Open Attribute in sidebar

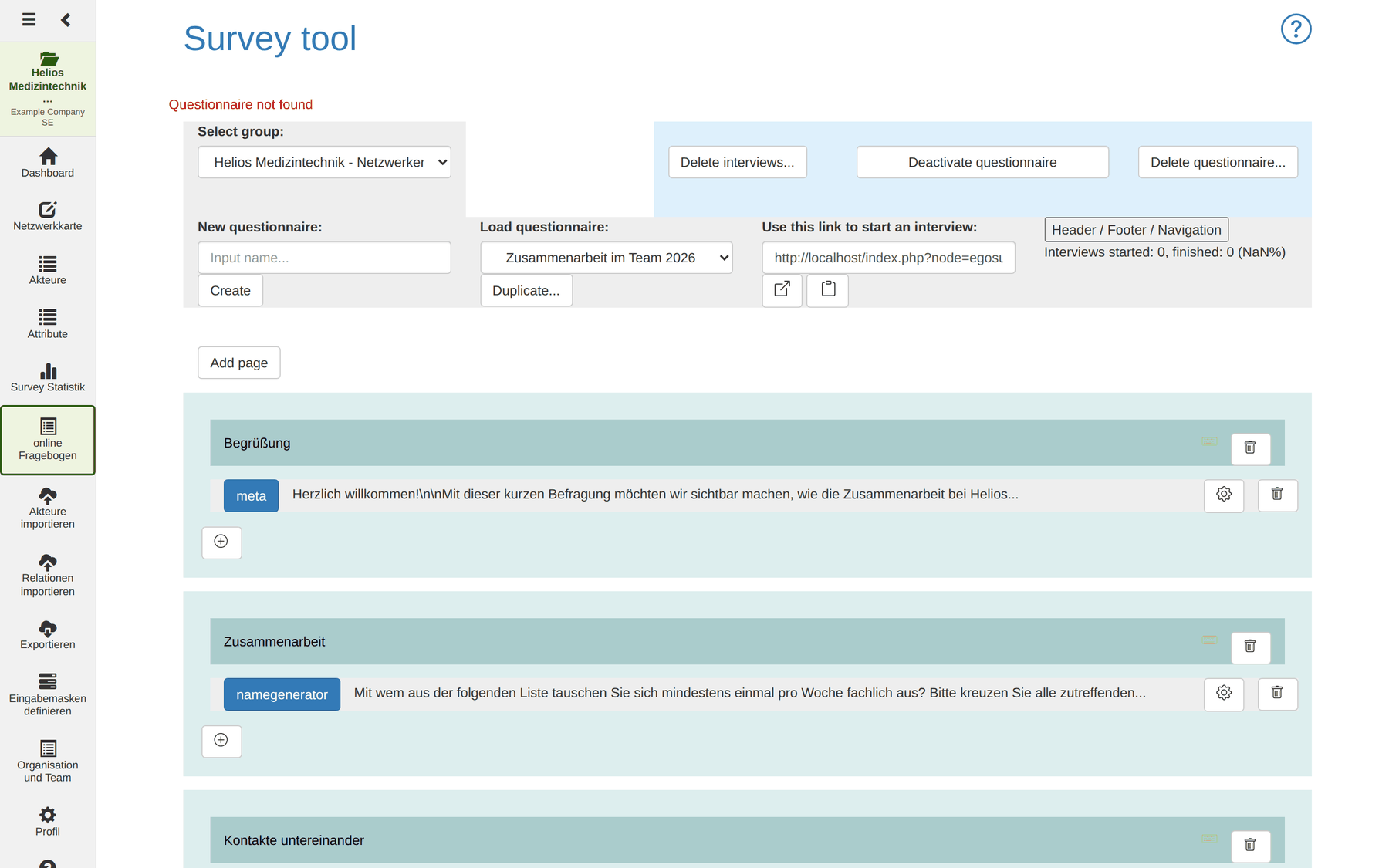[x=48, y=325]
